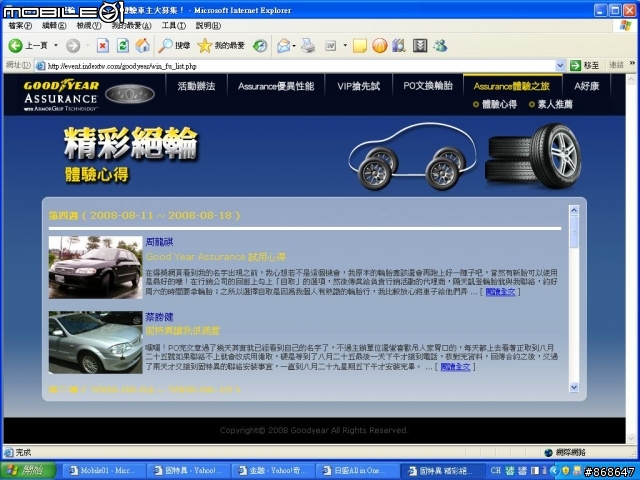Switch to the Mobile01 taskbar window
640x480 pixels.
[102, 471]
